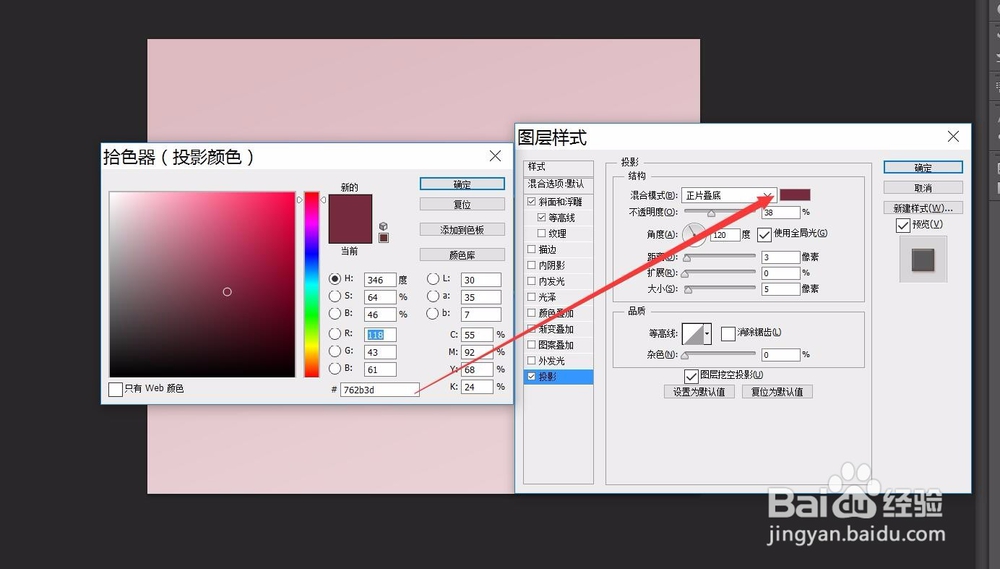The image size is (1000, 569).
Task: Click the 角度 value field 120
Action: point(725,235)
